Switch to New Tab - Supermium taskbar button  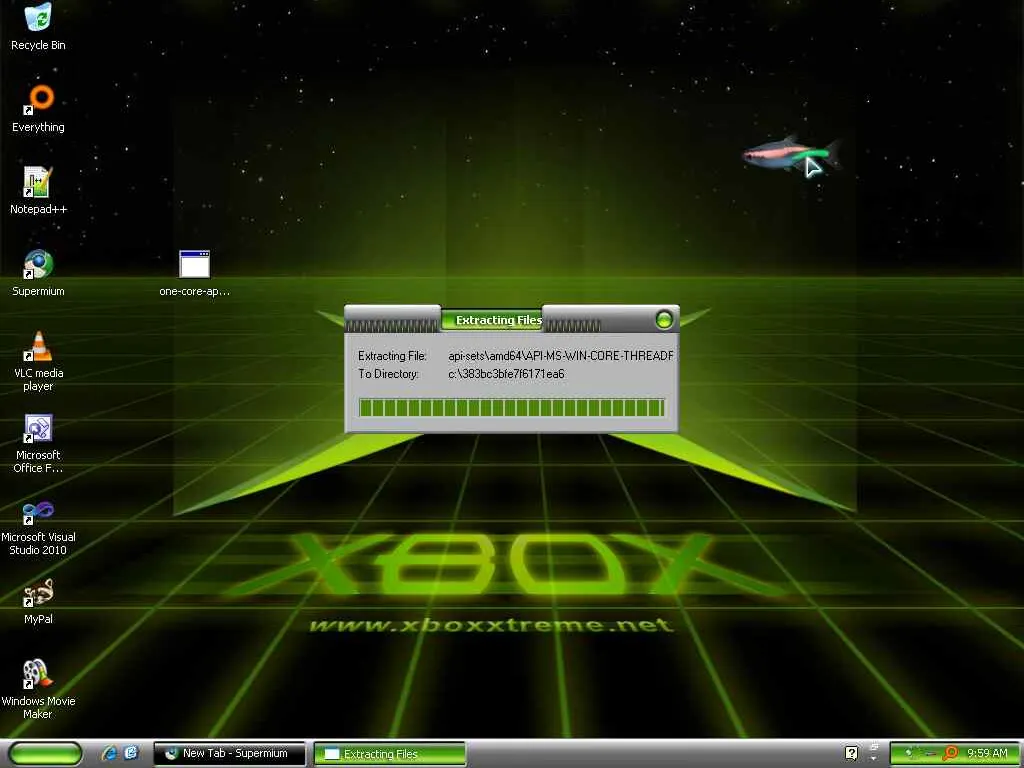(x=229, y=753)
